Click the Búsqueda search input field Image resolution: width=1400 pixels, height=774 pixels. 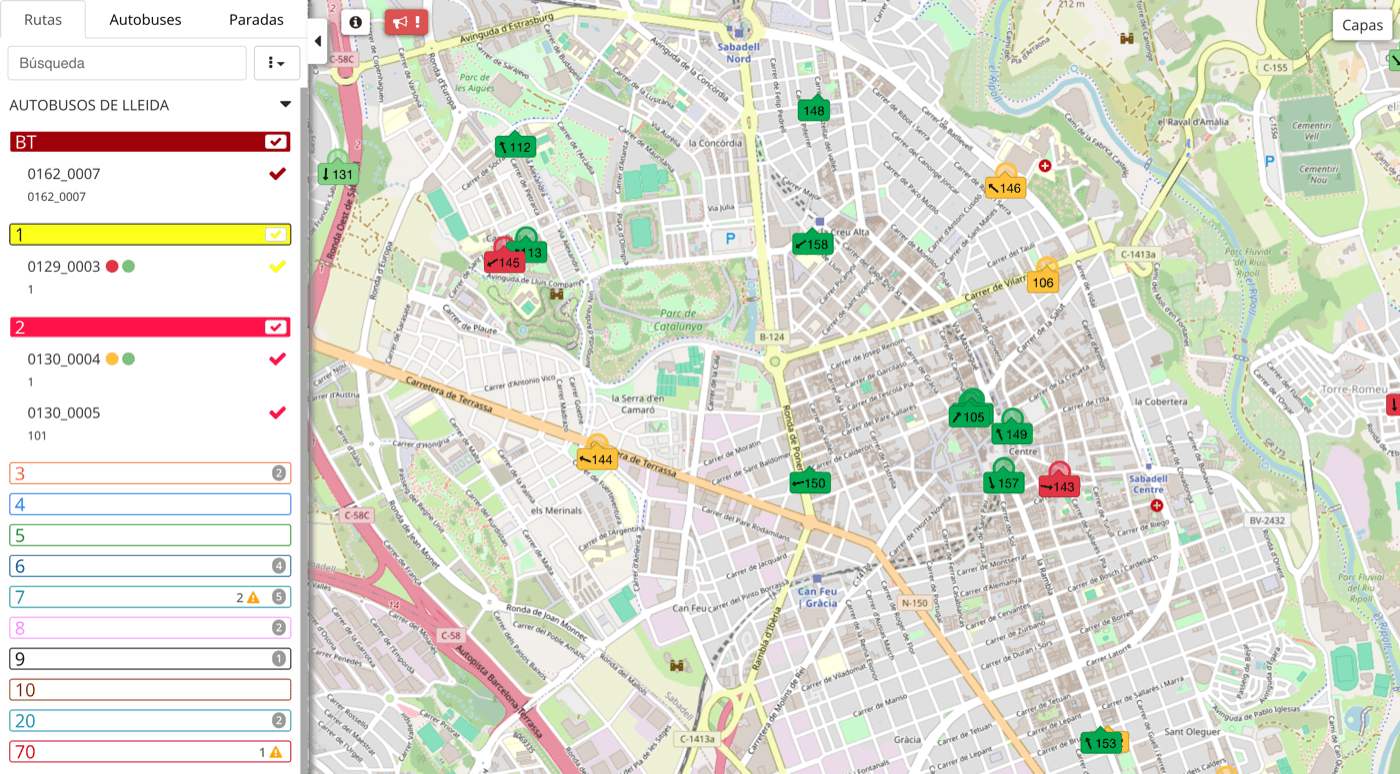127,62
